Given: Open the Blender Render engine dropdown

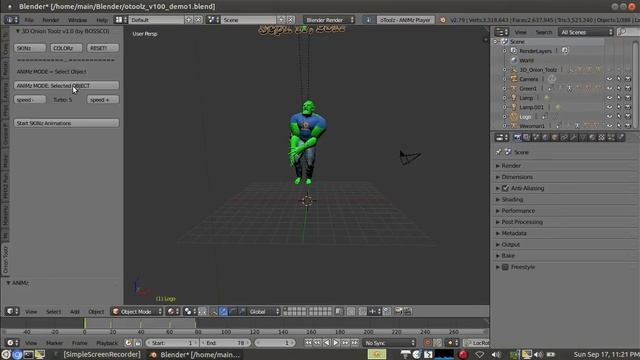Looking at the screenshot, I should pyautogui.click(x=329, y=20).
